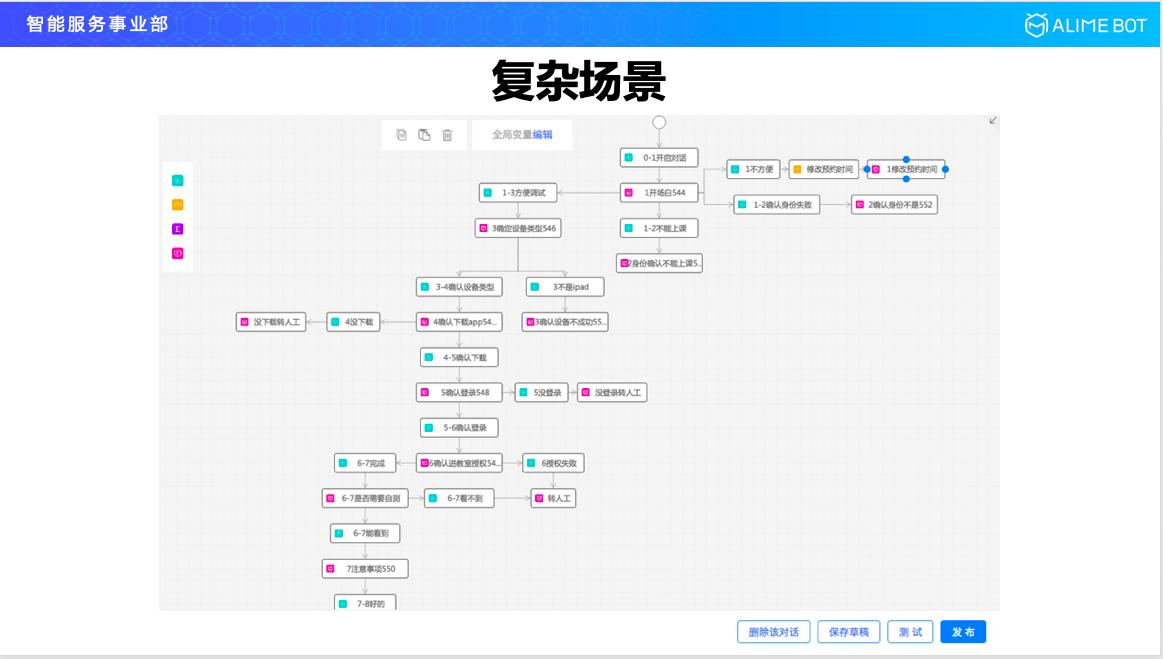This screenshot has width=1163, height=659.
Task: Select the 转人工 node
Action: [553, 498]
